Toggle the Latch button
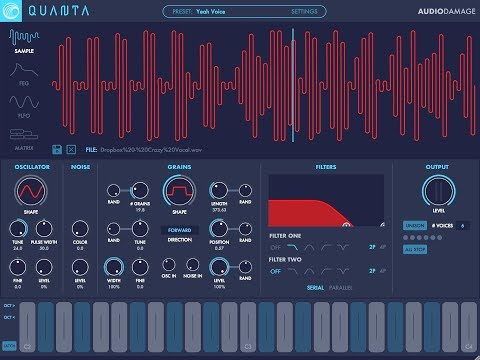 (9, 346)
